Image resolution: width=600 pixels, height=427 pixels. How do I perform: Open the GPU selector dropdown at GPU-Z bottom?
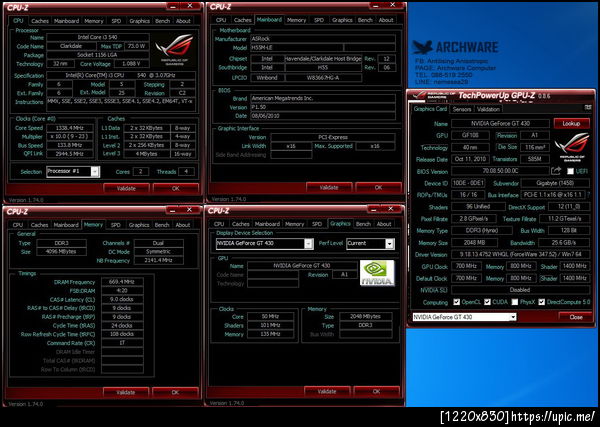coord(513,317)
